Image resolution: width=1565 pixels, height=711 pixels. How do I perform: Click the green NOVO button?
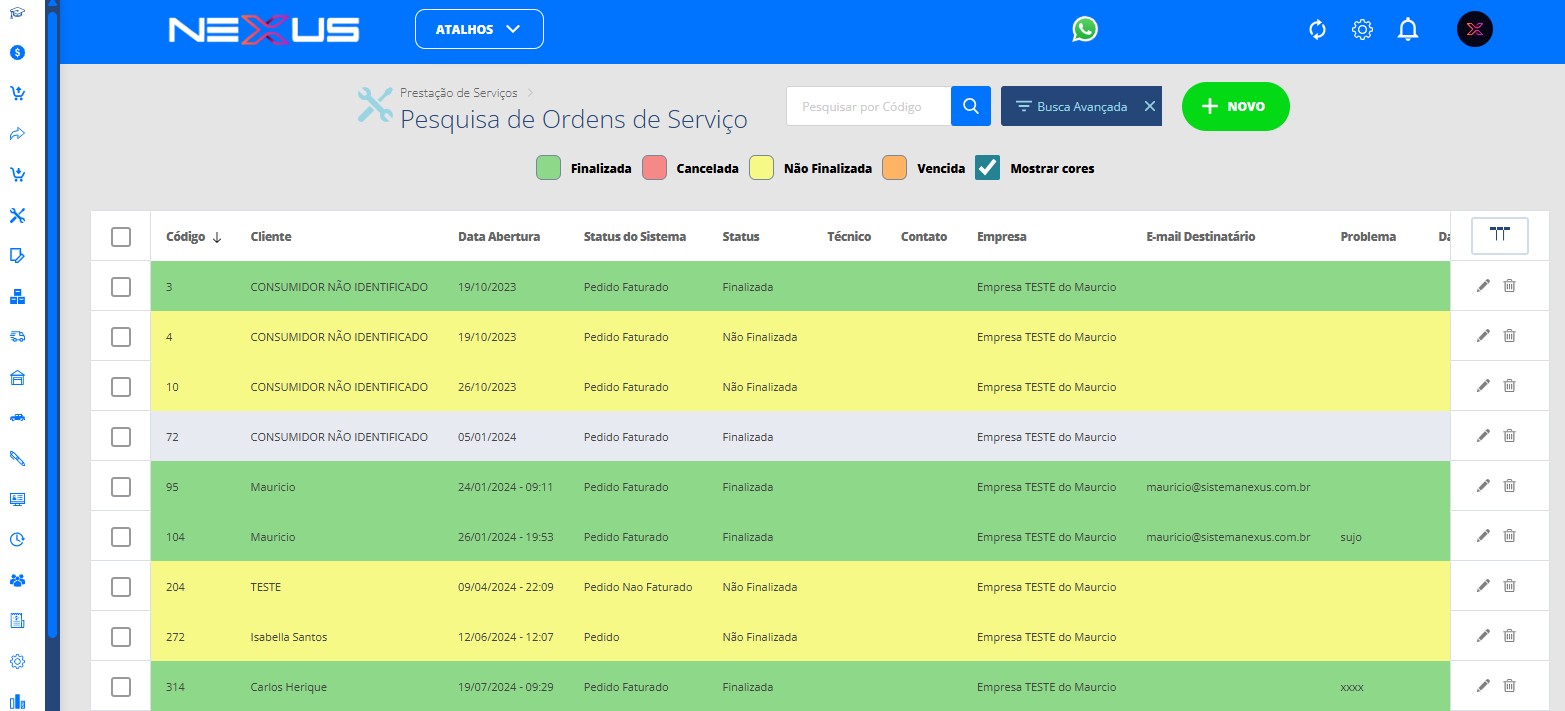[1235, 106]
